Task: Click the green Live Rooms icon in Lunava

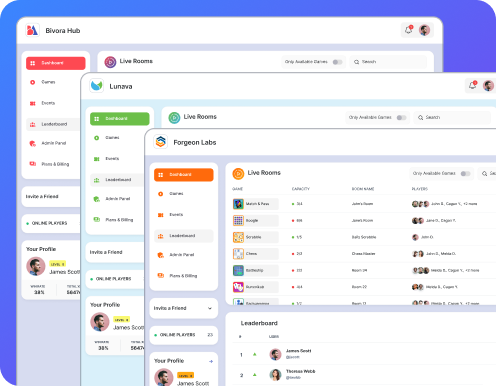Action: pyautogui.click(x=174, y=117)
